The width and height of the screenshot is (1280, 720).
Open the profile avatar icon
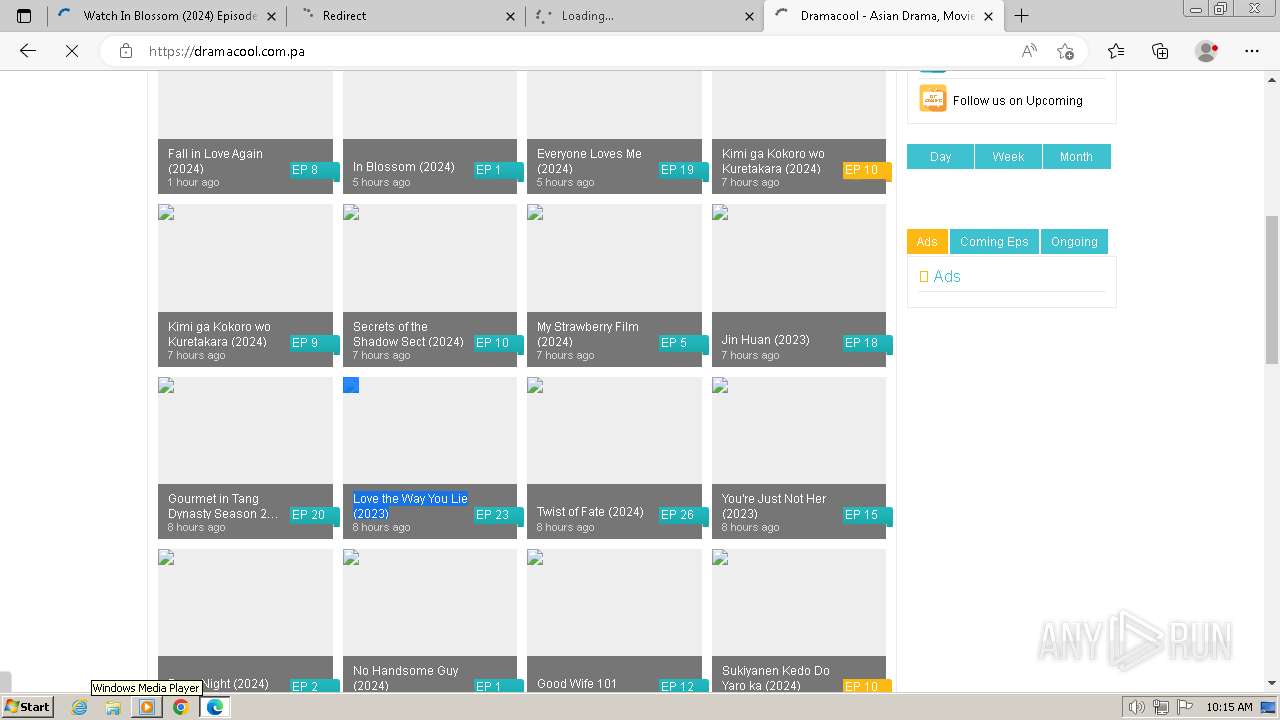pos(1207,51)
